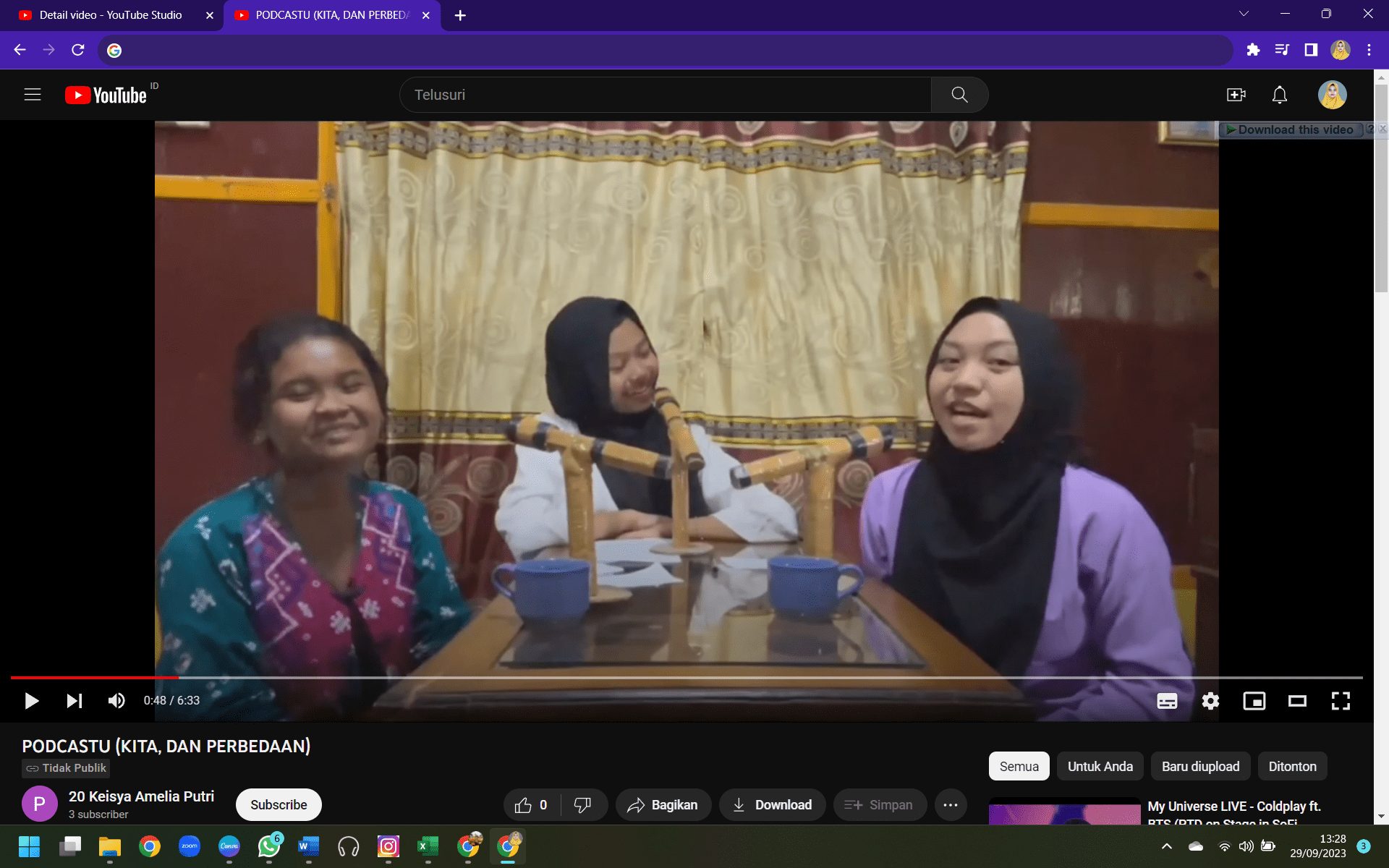
Task: Select the Untuk Anda filter chip
Action: pos(1100,766)
